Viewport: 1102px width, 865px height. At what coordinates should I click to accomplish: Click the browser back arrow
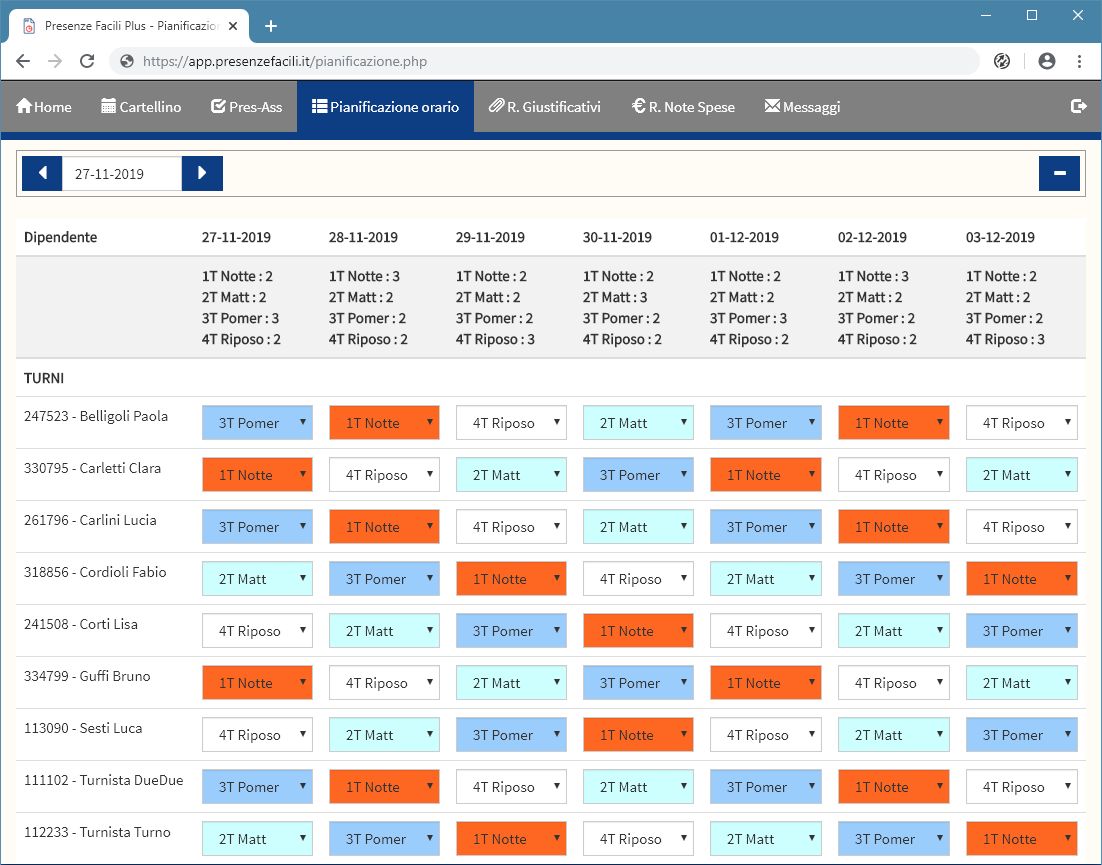coord(23,61)
